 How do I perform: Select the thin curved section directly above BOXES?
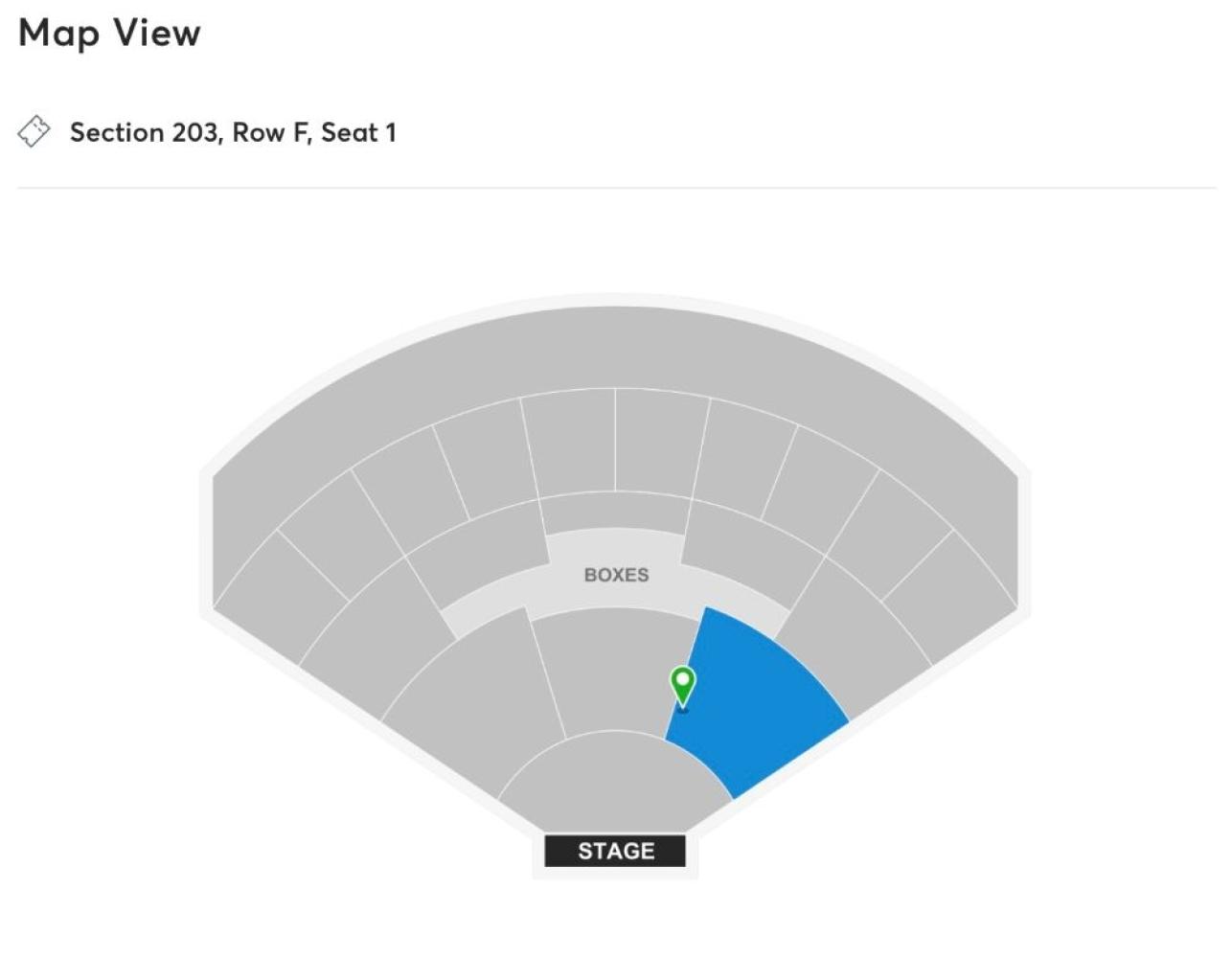[616, 513]
